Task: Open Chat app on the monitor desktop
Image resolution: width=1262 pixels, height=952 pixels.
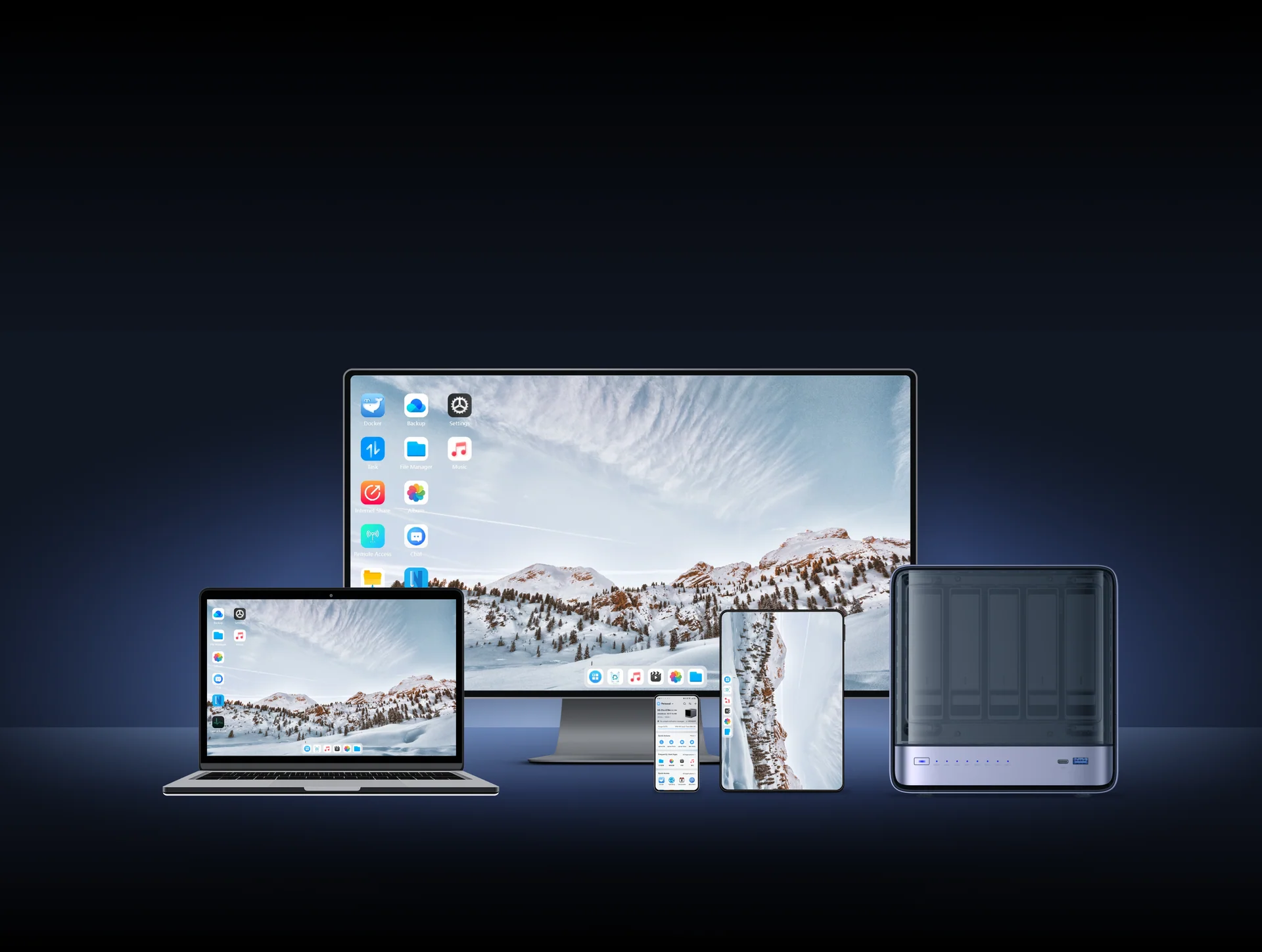Action: [x=416, y=536]
